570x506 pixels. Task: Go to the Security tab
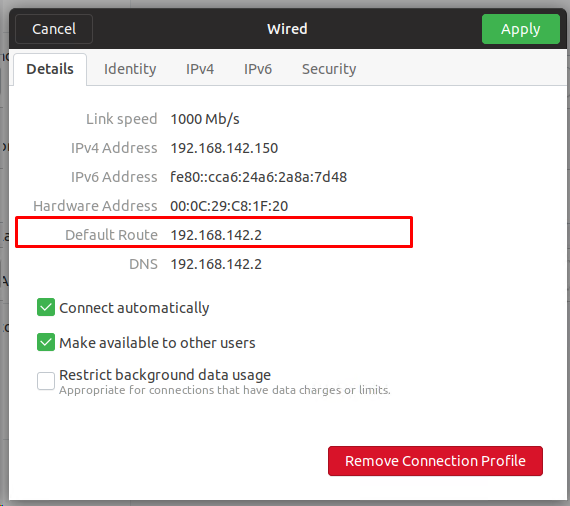(x=329, y=69)
